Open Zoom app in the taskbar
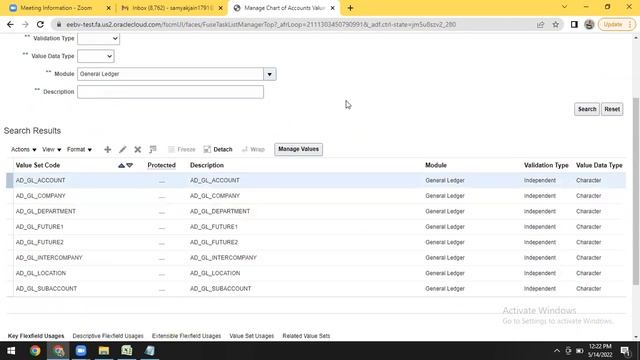The height and width of the screenshot is (360, 640). [81, 351]
